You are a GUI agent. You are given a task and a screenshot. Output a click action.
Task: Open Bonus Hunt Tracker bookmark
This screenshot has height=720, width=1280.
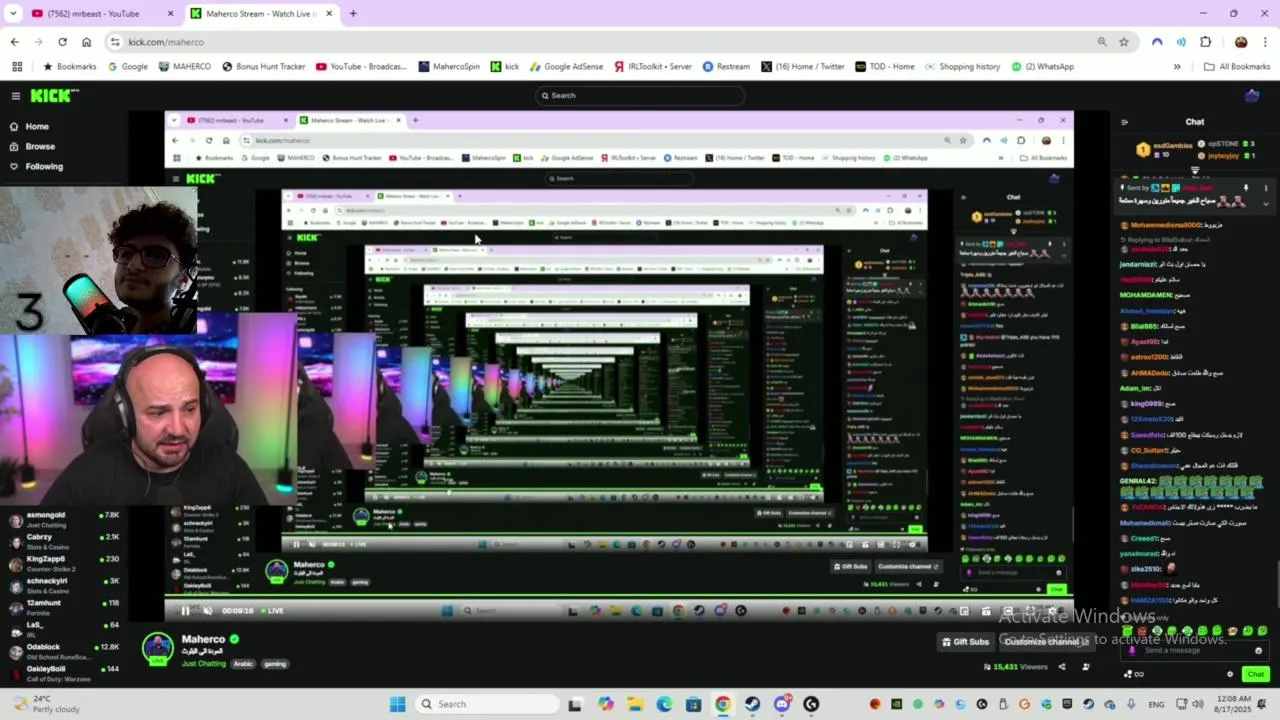[x=263, y=67]
